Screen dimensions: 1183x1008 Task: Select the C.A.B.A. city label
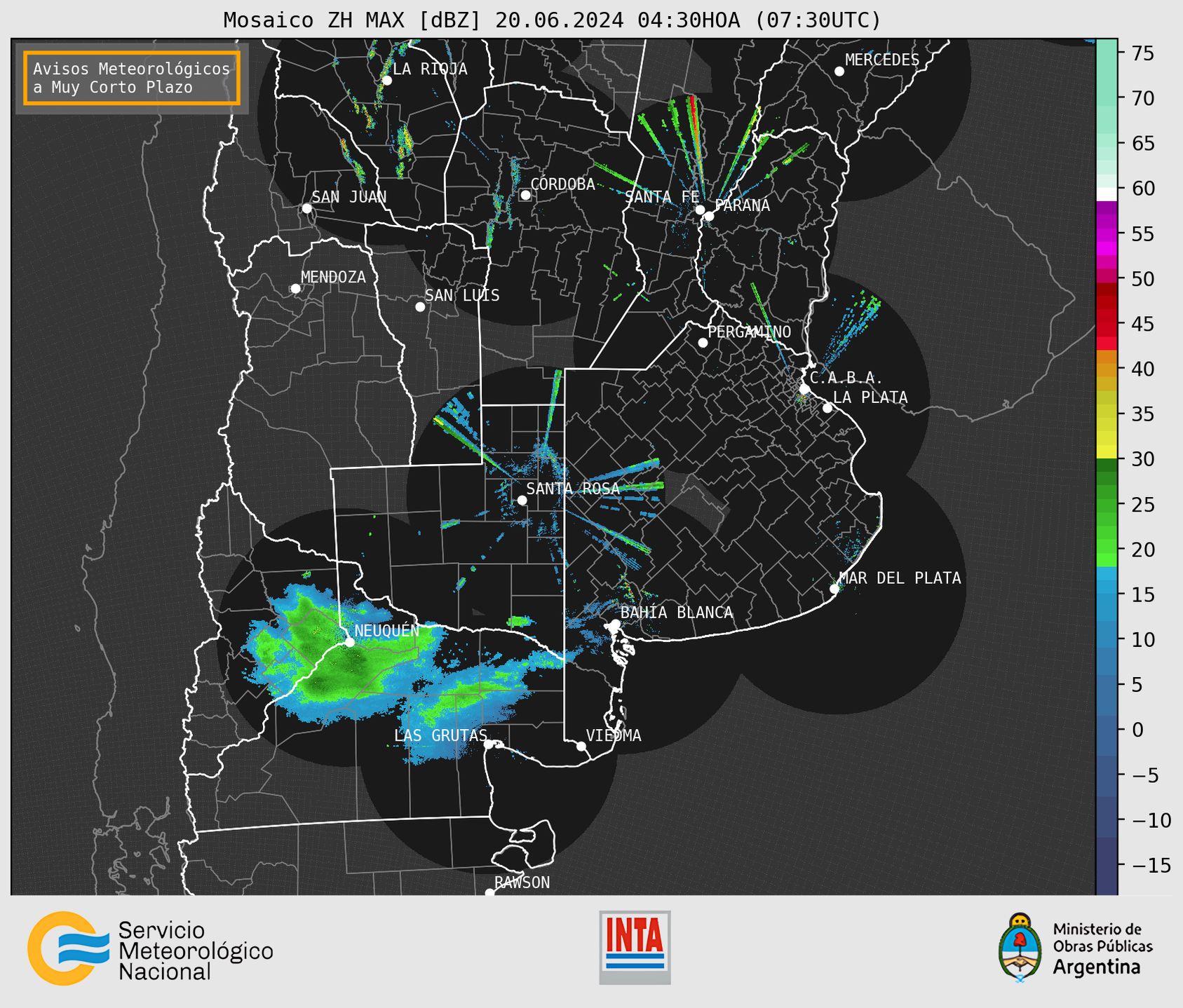click(x=846, y=378)
